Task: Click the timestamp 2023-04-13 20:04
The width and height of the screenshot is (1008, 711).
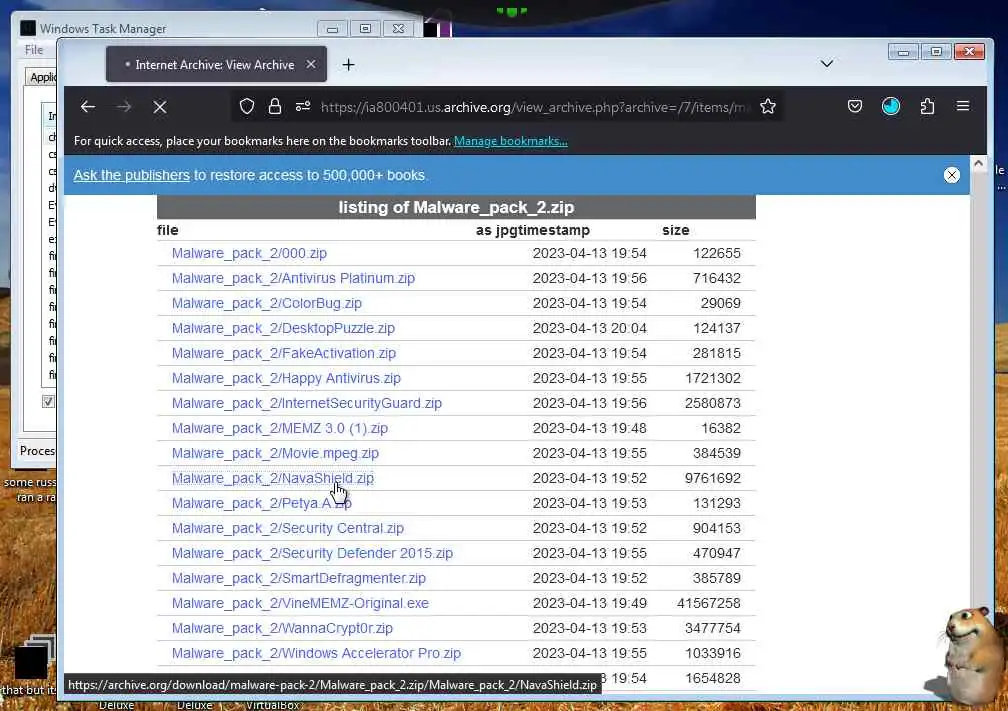Action: 590,328
